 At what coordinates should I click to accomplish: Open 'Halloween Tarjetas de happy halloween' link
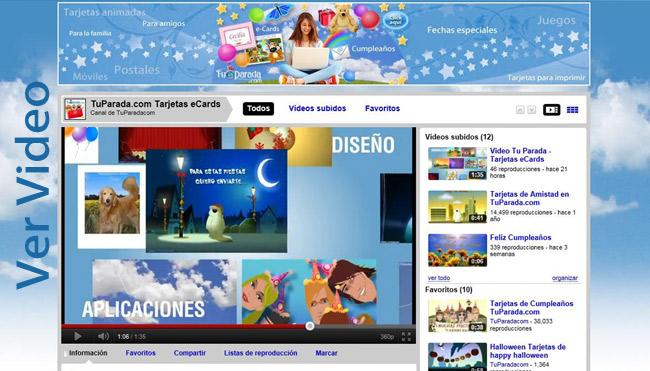(x=528, y=351)
